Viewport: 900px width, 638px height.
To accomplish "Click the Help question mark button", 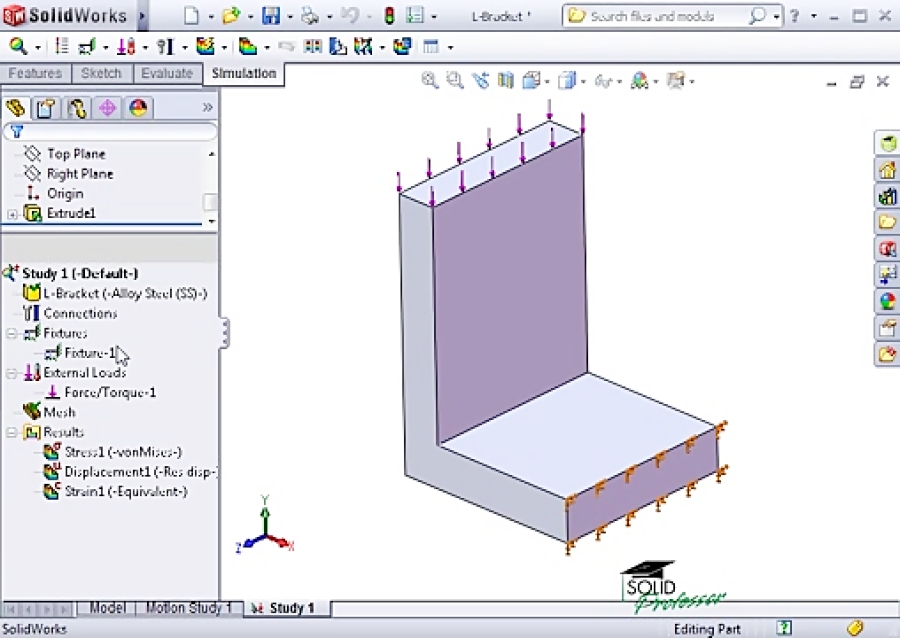I will click(x=793, y=15).
